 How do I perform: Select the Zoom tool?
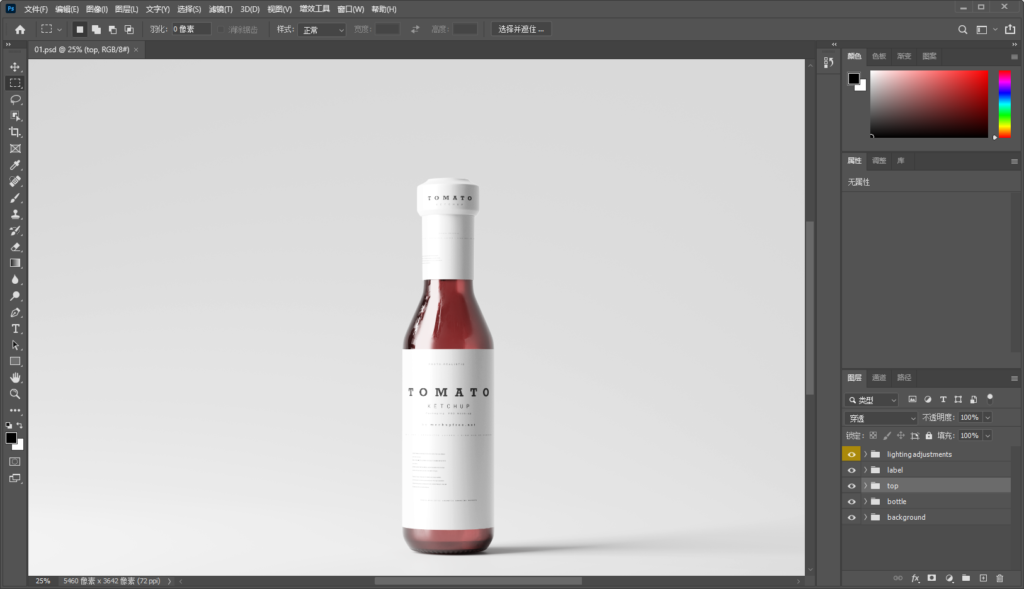coord(15,394)
